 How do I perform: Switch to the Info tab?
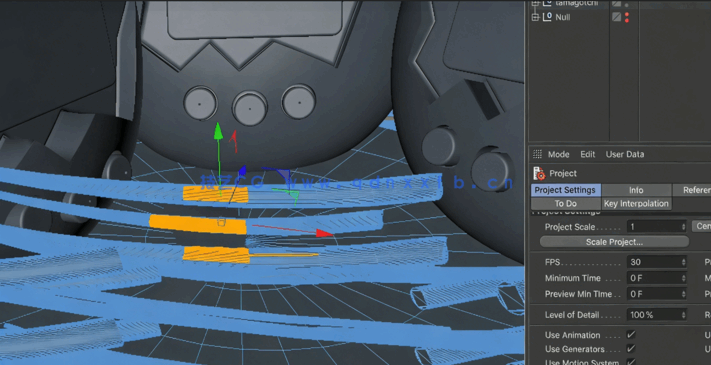pyautogui.click(x=636, y=190)
